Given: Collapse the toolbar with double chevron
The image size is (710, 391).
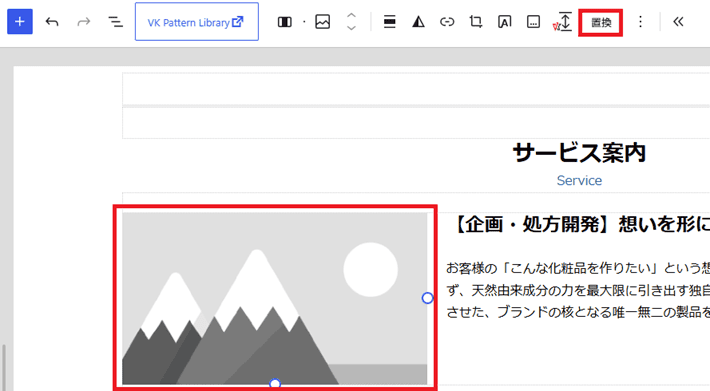Looking at the screenshot, I should coord(678,22).
